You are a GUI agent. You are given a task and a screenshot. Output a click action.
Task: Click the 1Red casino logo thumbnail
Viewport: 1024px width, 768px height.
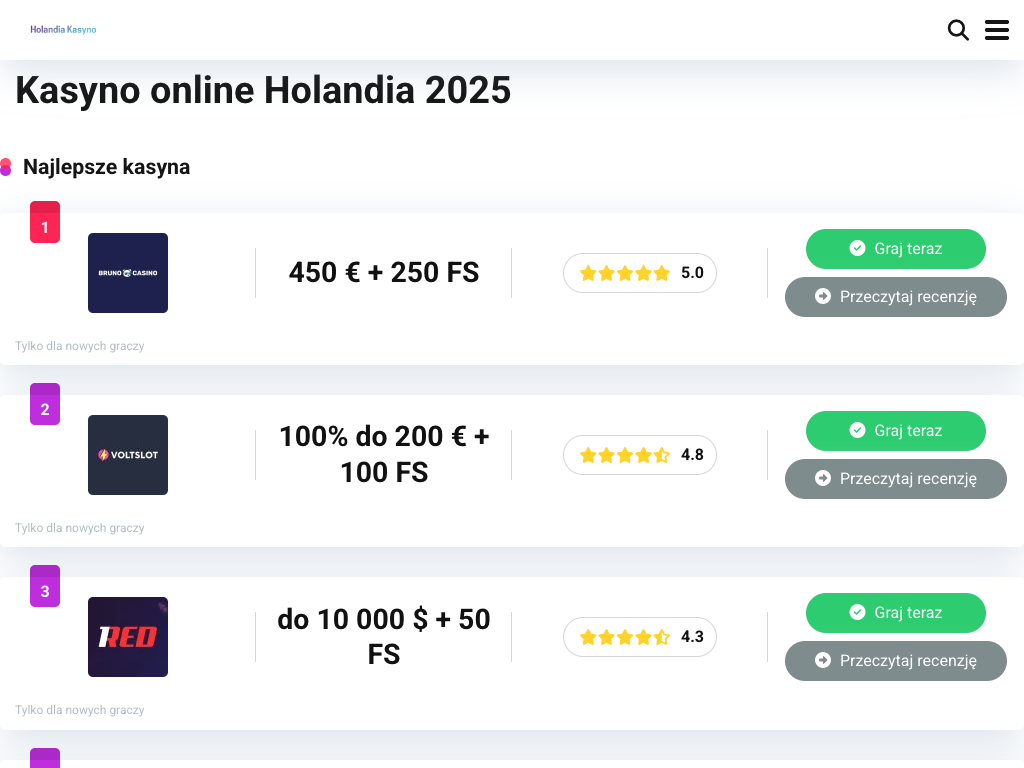click(x=128, y=637)
